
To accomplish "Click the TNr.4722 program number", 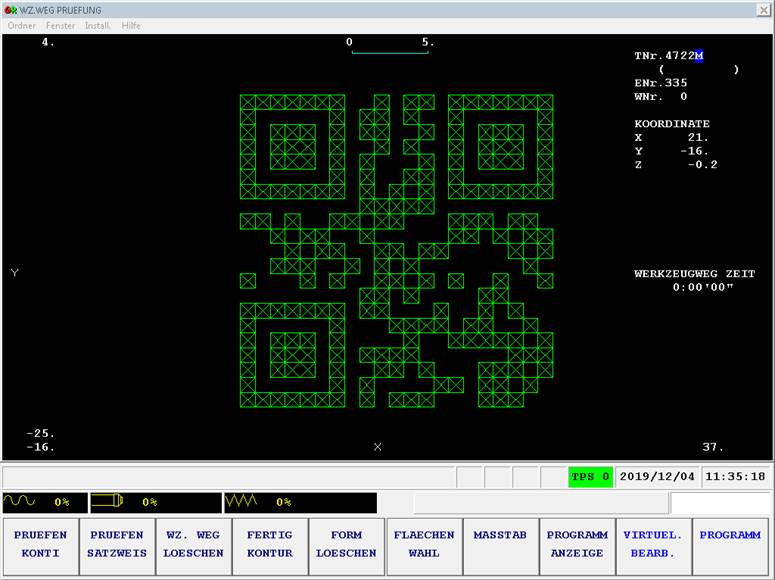I will coord(664,56).
